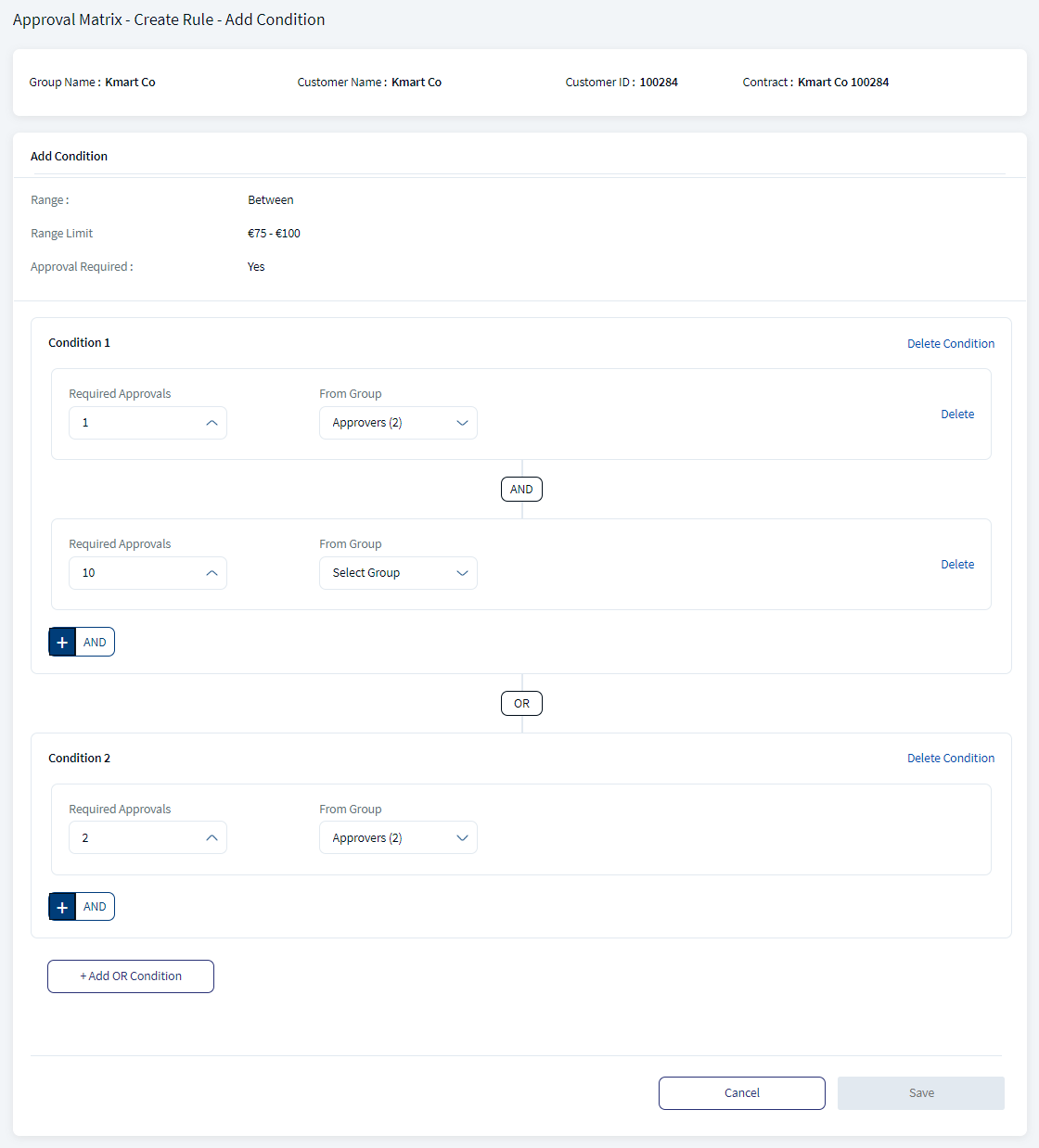This screenshot has height=1148, width=1039.
Task: Click AND label beside plus in Condition 2
Action: pos(95,907)
